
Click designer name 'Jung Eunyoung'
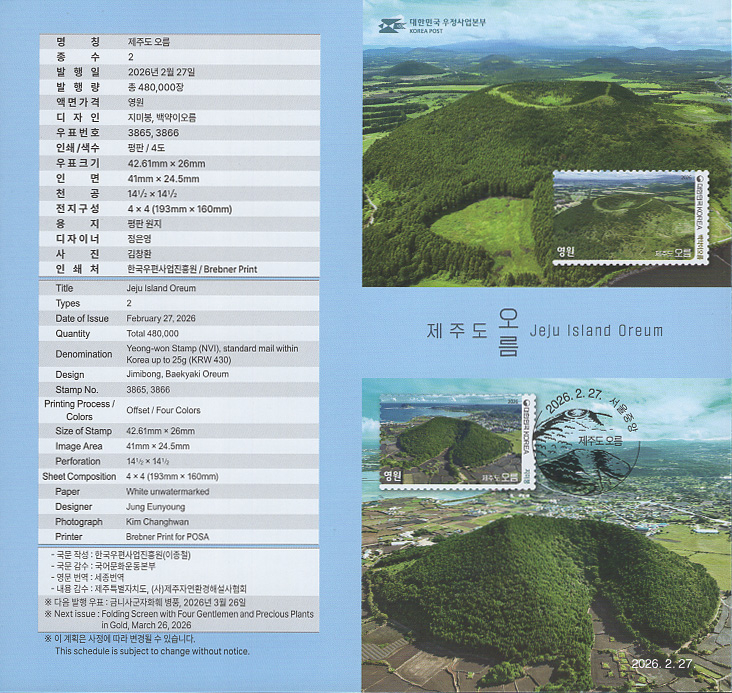click(x=157, y=507)
